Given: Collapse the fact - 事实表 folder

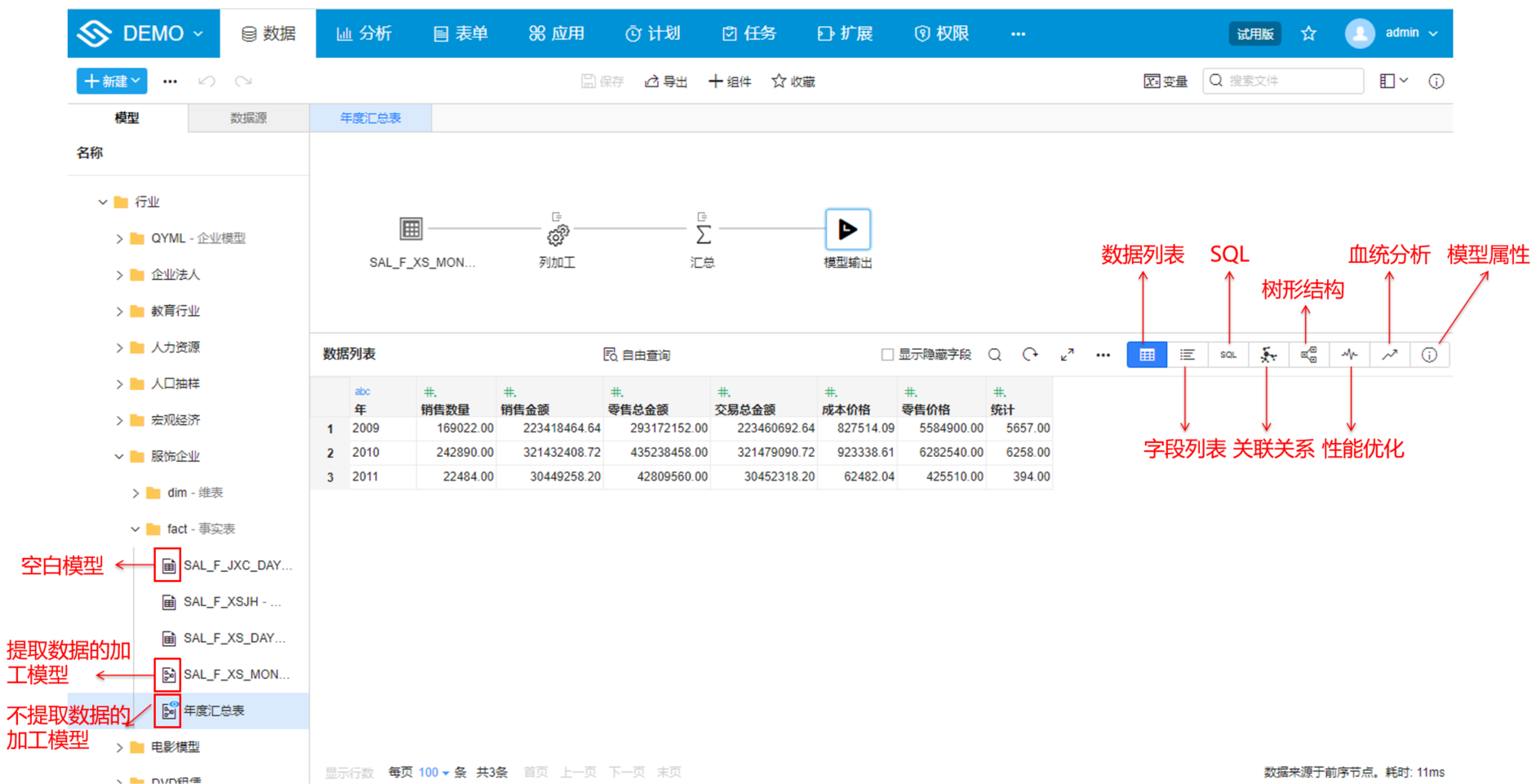Looking at the screenshot, I should [x=135, y=528].
